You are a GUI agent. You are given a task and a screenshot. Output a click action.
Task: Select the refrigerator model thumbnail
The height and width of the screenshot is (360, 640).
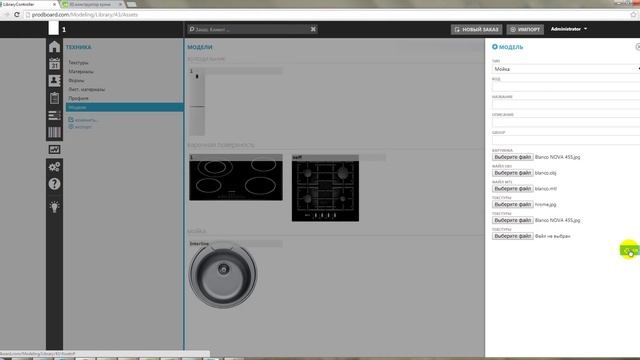(x=197, y=102)
